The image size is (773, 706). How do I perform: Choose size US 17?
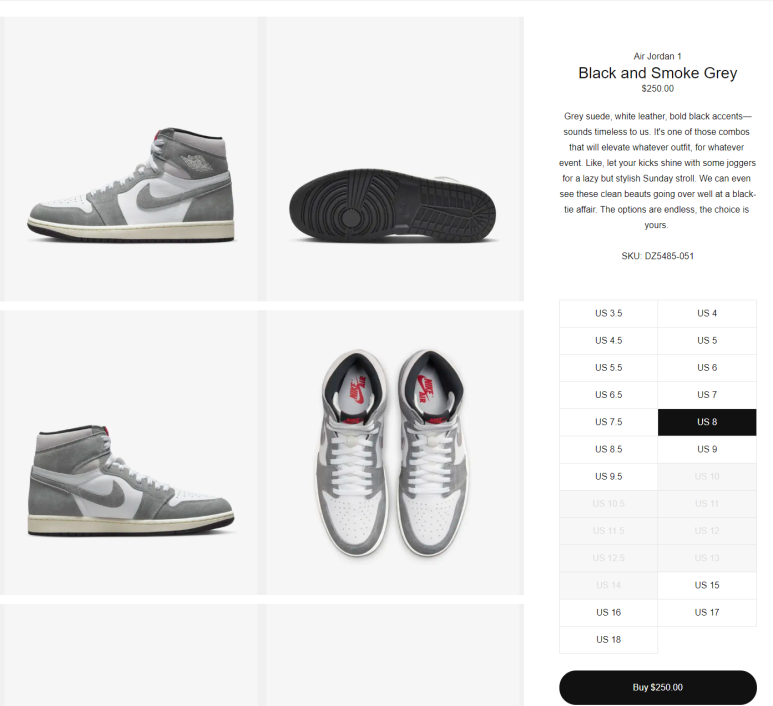tap(707, 612)
